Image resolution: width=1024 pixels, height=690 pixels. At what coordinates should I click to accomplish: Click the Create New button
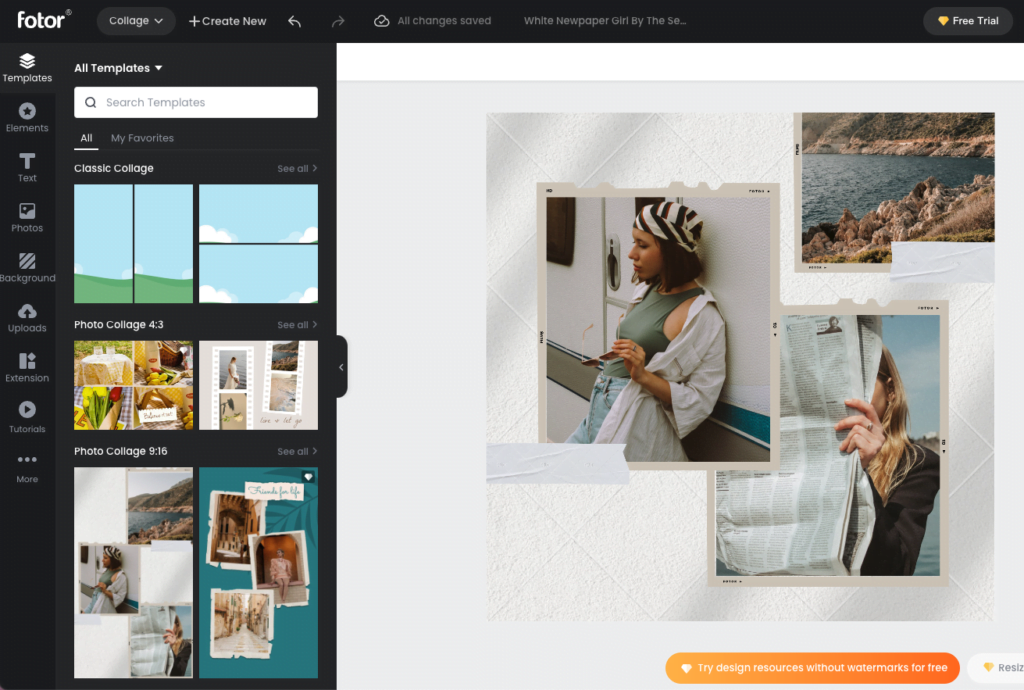[x=227, y=20]
